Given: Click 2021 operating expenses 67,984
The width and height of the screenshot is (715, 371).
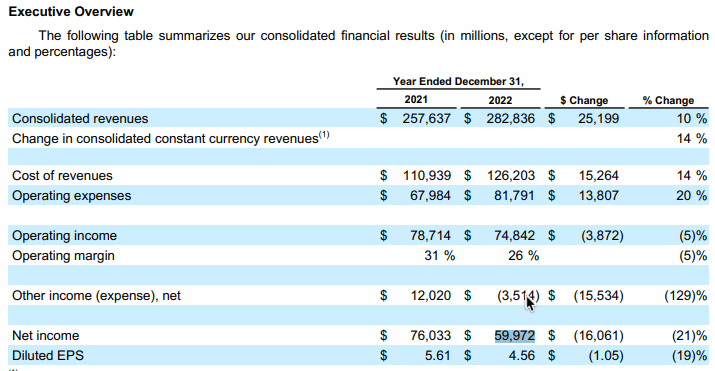Looking at the screenshot, I should pyautogui.click(x=430, y=196).
